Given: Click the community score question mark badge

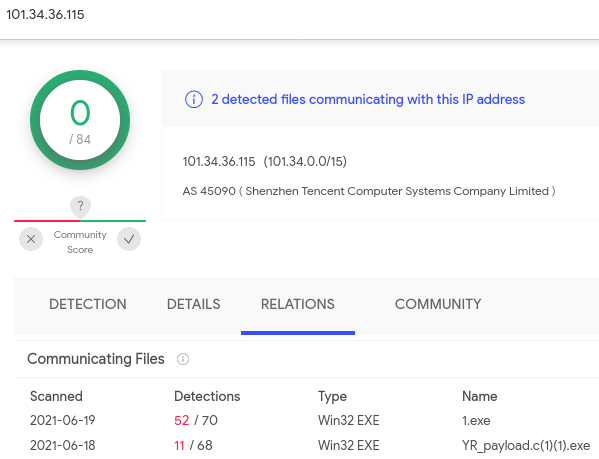Looking at the screenshot, I should click(80, 206).
